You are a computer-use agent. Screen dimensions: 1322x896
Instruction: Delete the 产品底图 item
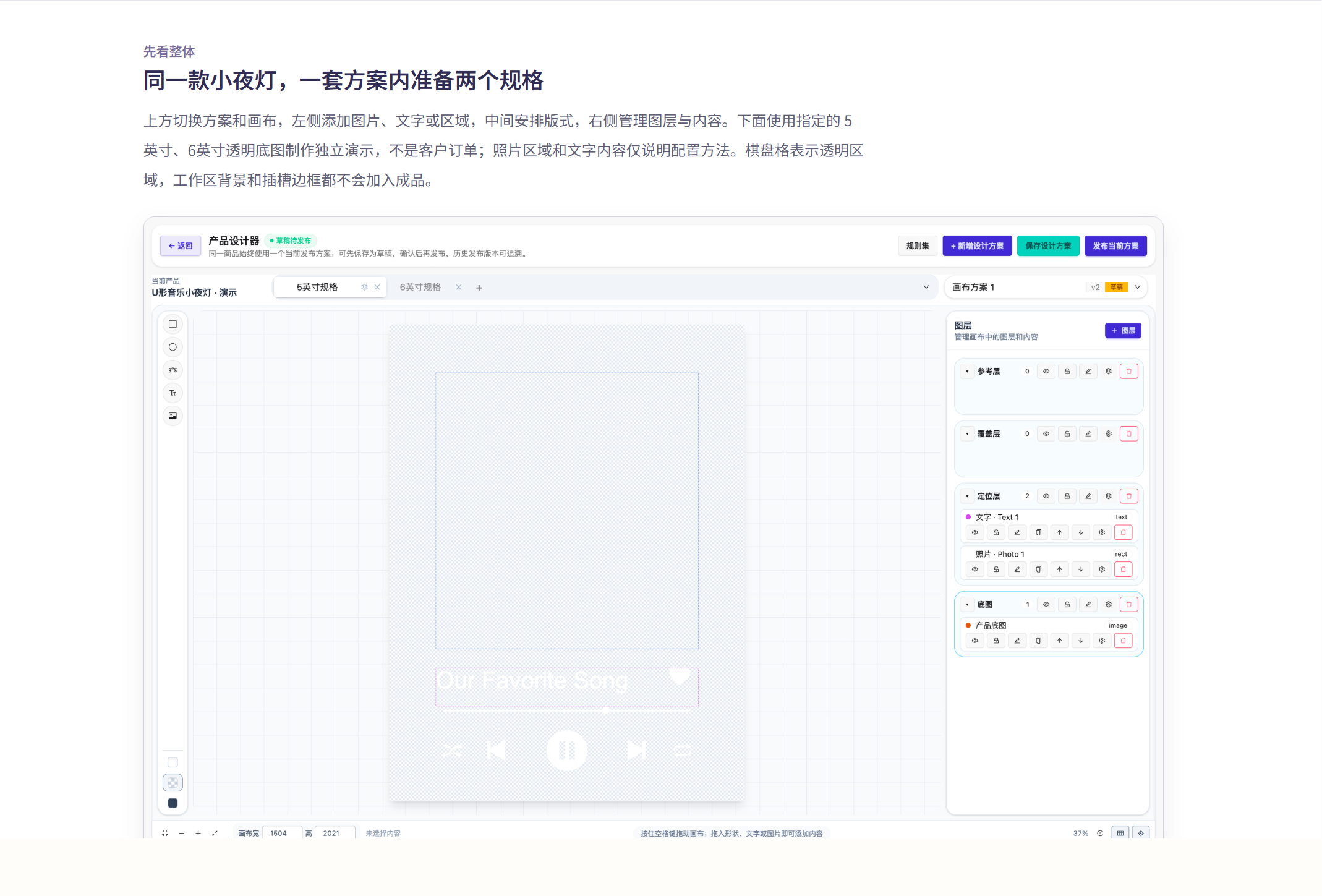[1123, 640]
